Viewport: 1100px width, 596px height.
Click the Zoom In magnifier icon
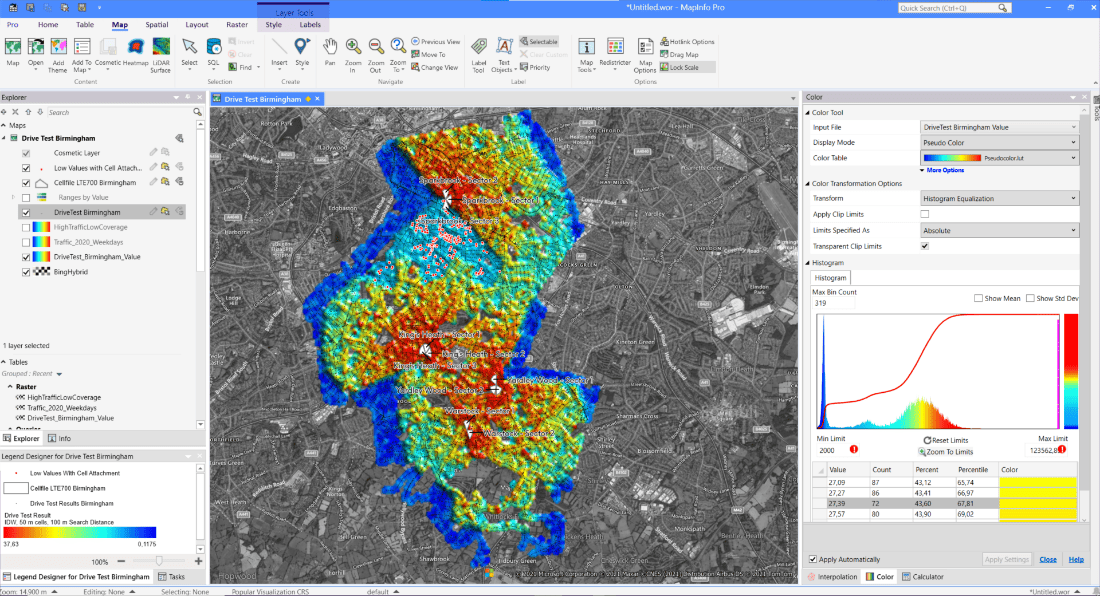(353, 48)
